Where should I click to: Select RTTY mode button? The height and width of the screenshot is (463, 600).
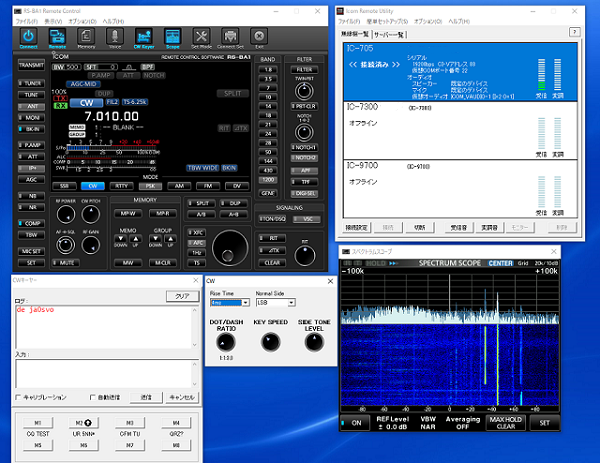121,186
